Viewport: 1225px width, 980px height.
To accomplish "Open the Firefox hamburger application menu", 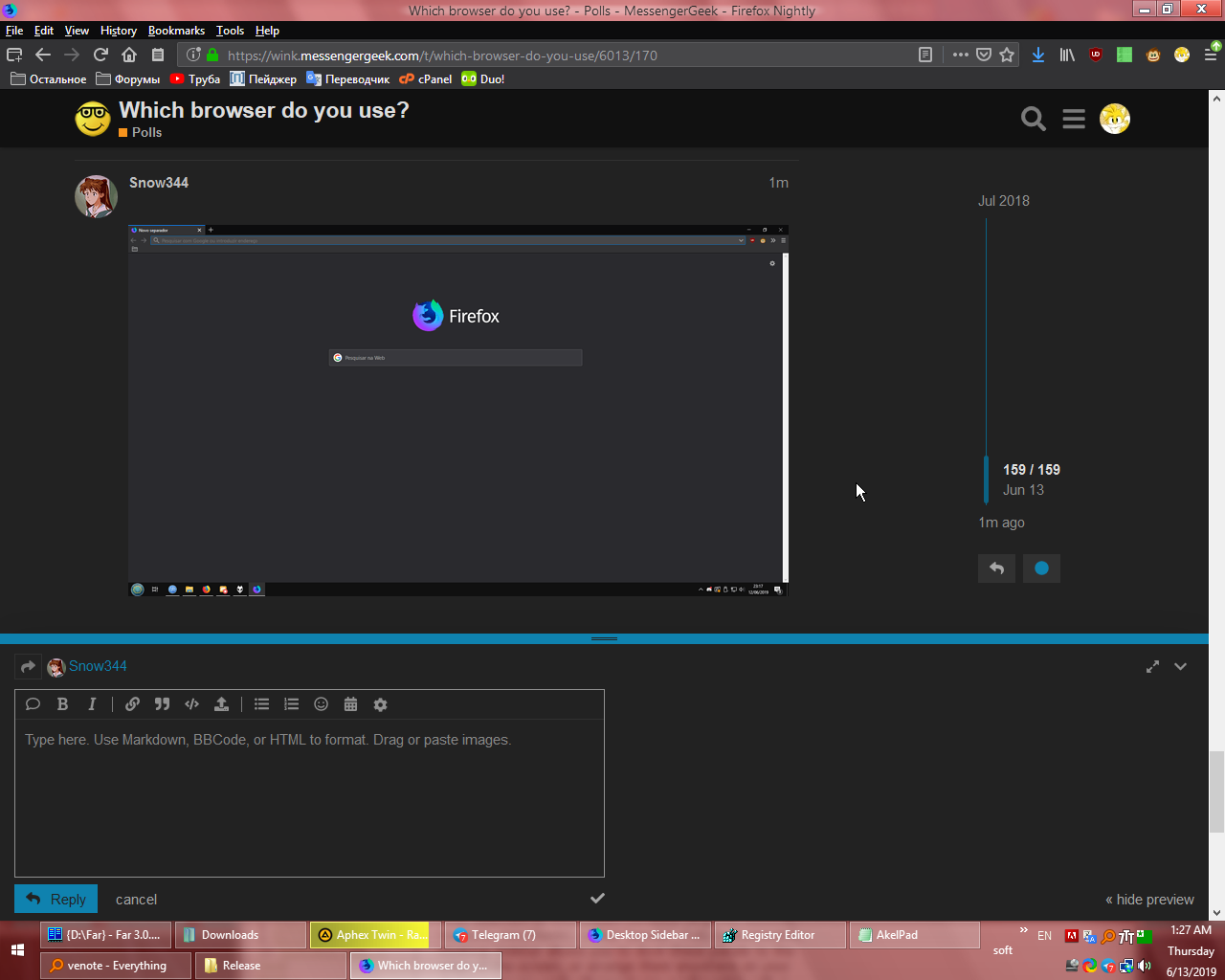I will click(x=1211, y=56).
